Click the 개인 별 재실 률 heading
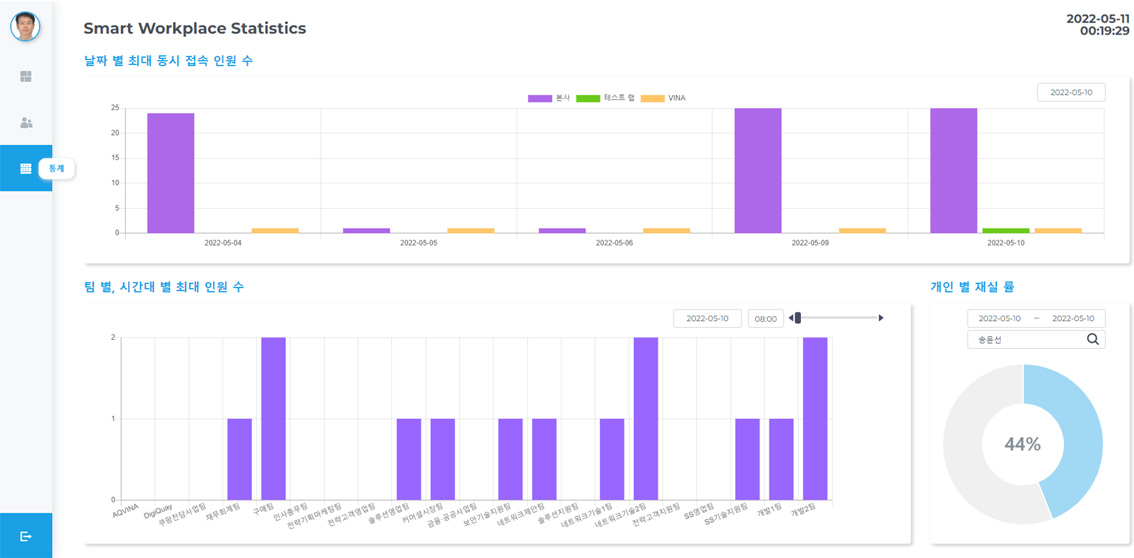The image size is (1134, 558). pos(972,287)
